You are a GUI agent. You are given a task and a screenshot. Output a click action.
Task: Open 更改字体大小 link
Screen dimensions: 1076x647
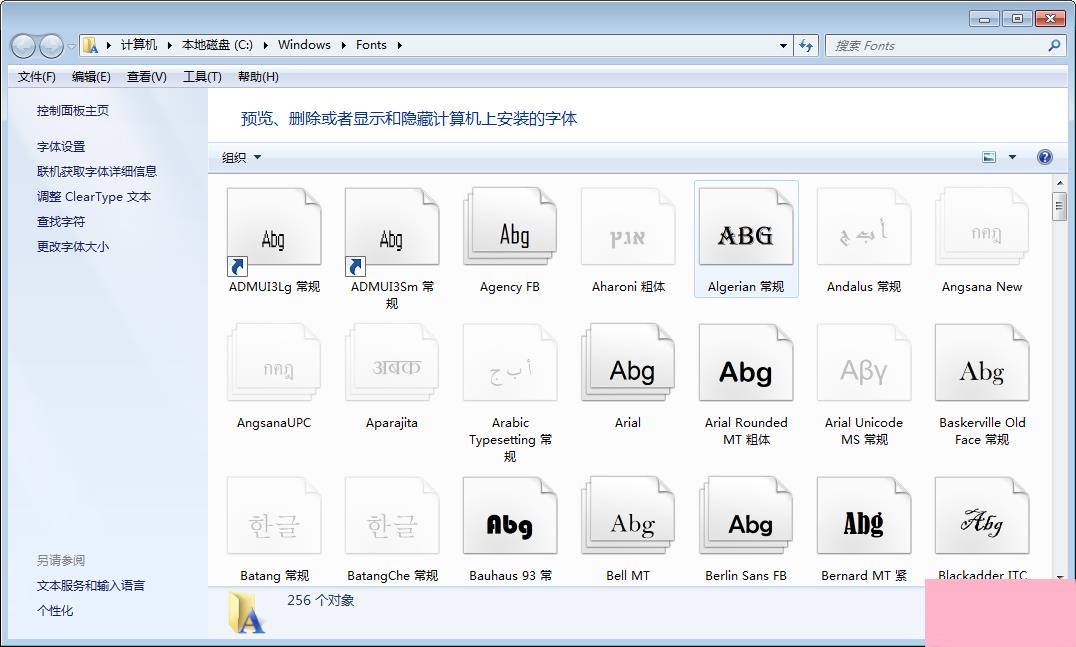[73, 246]
